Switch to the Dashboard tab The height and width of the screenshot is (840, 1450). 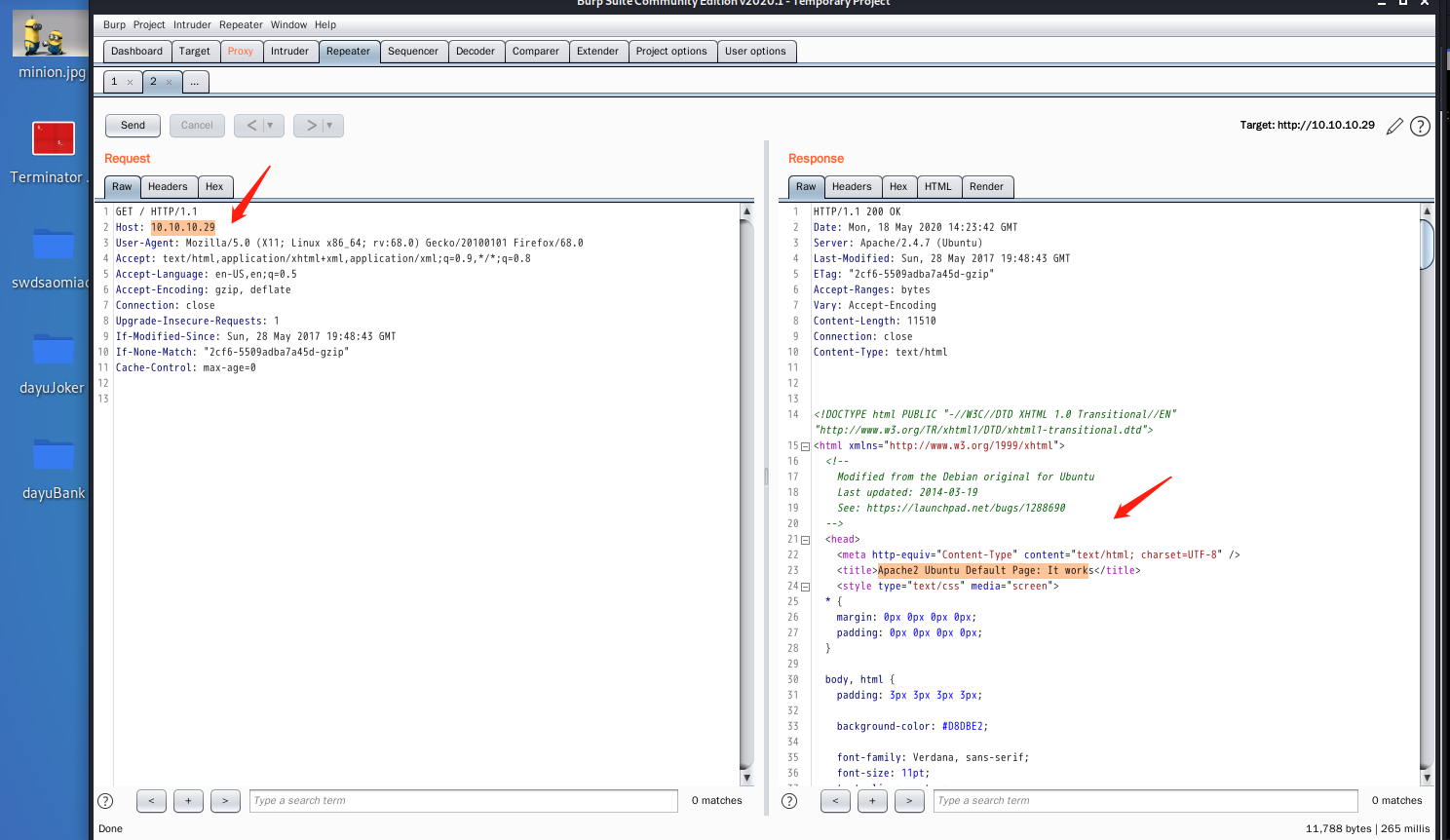[x=136, y=52]
